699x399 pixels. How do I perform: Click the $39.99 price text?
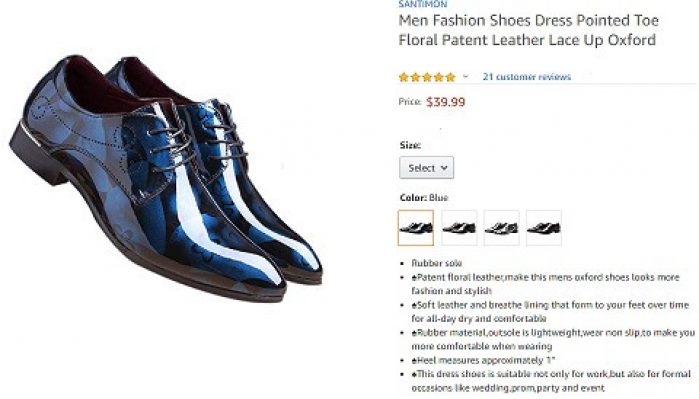(445, 102)
